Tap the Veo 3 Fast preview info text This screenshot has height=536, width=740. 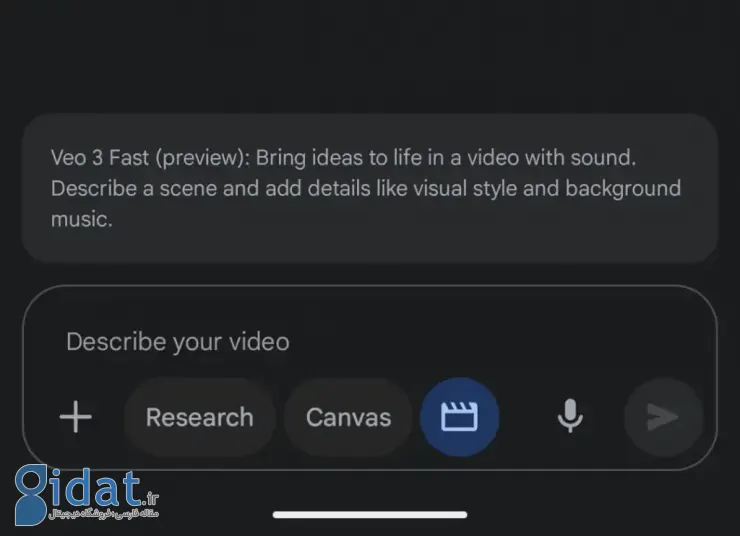coord(366,188)
